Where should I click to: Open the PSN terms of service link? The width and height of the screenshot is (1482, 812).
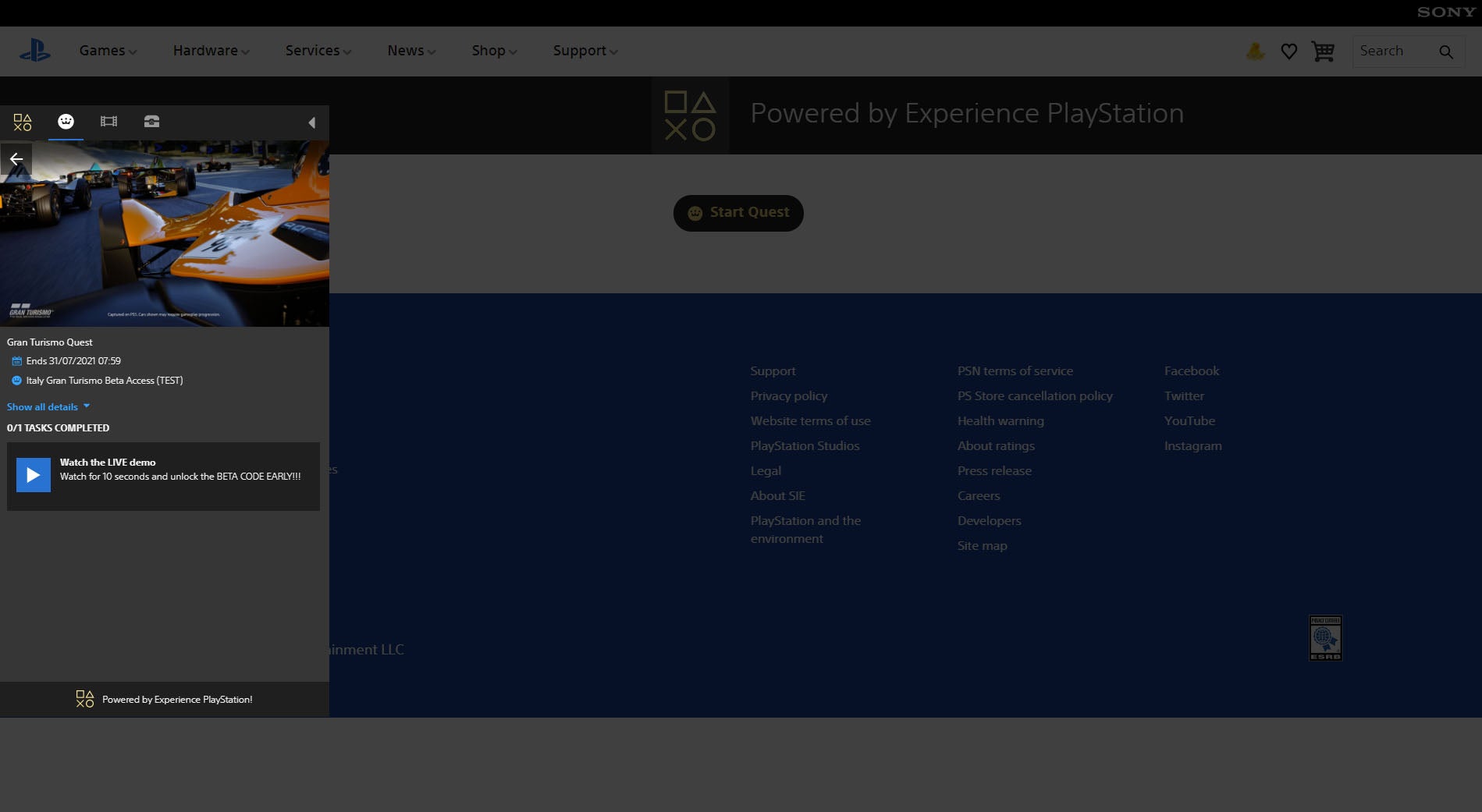point(1015,371)
